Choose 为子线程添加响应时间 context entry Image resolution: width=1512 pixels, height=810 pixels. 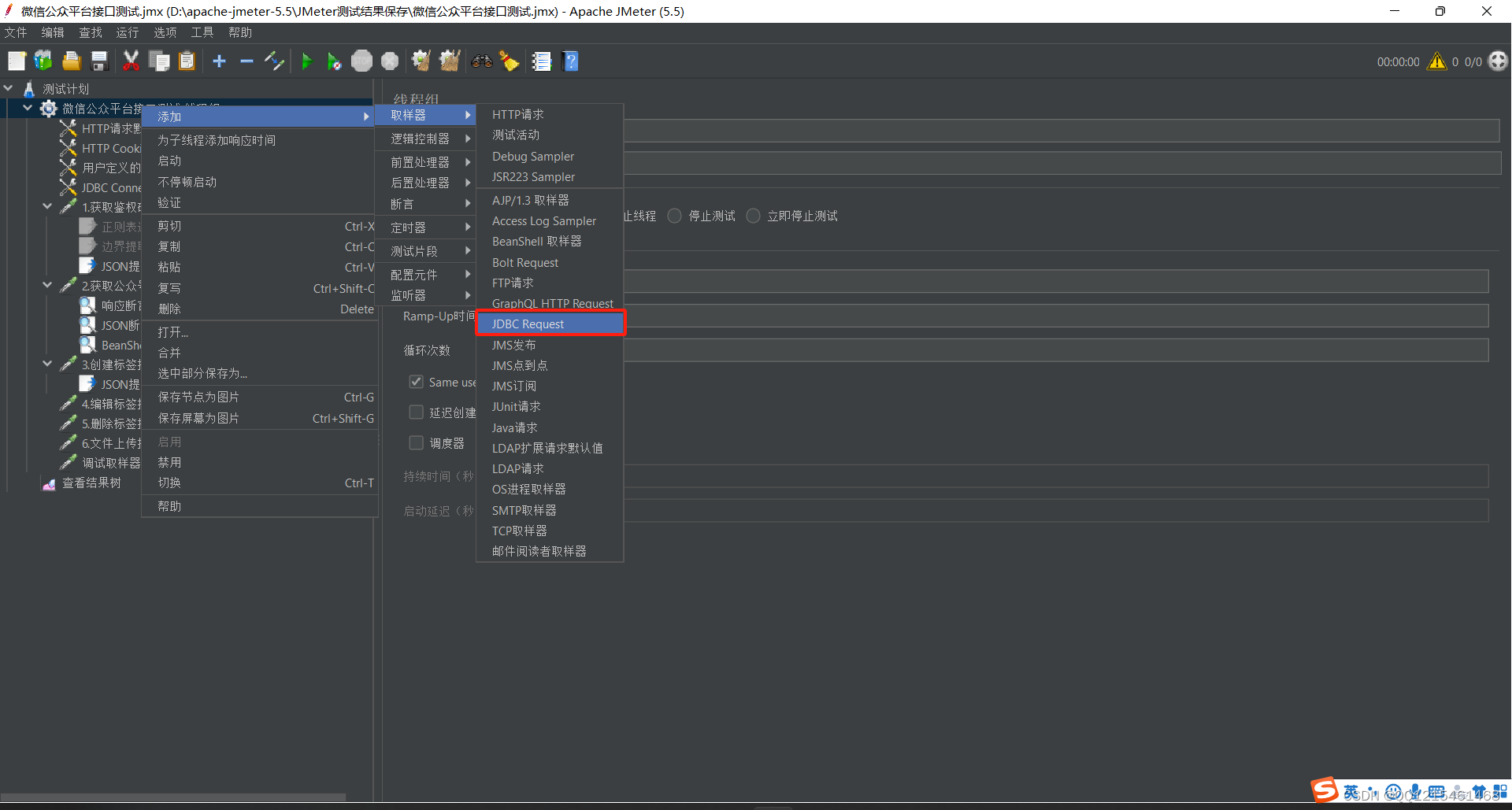[x=260, y=140]
